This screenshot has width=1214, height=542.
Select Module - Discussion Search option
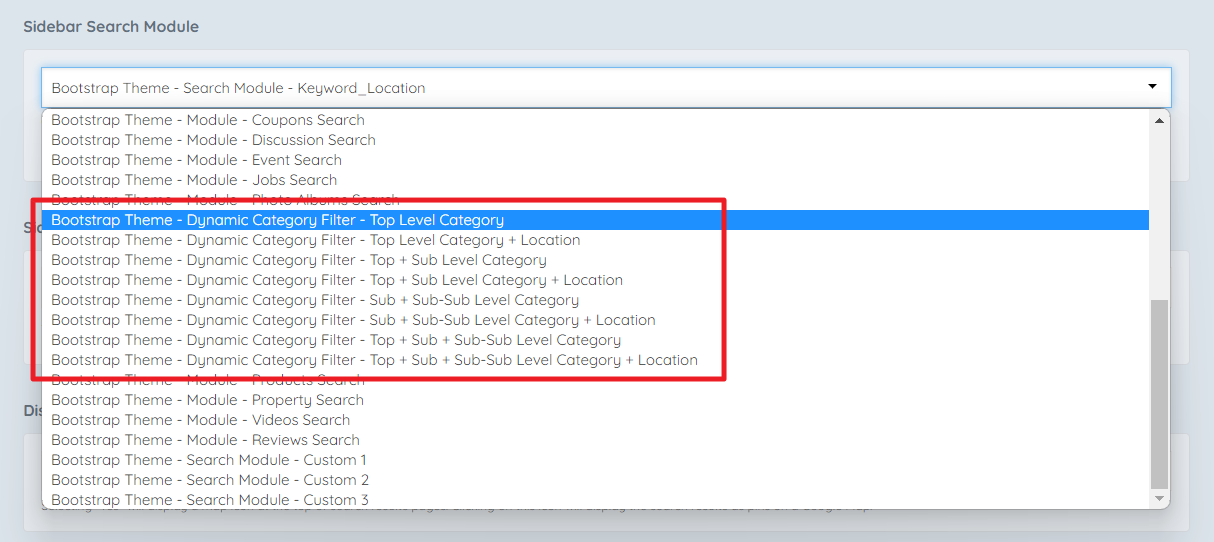point(596,140)
